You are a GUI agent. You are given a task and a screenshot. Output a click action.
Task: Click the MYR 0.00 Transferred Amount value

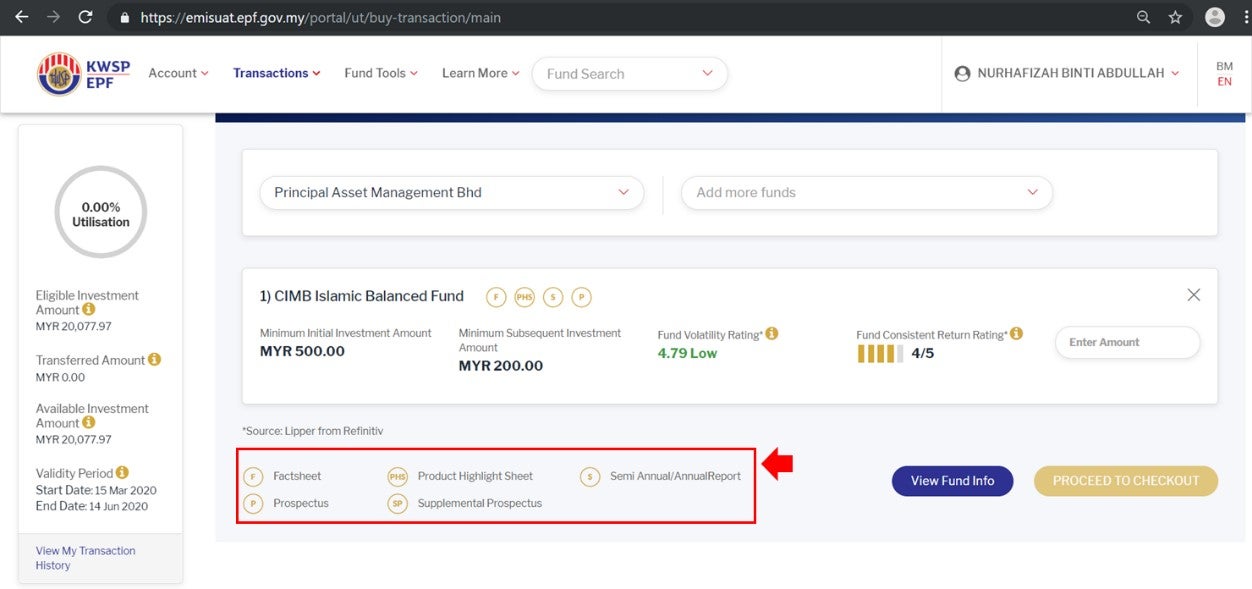tap(61, 377)
